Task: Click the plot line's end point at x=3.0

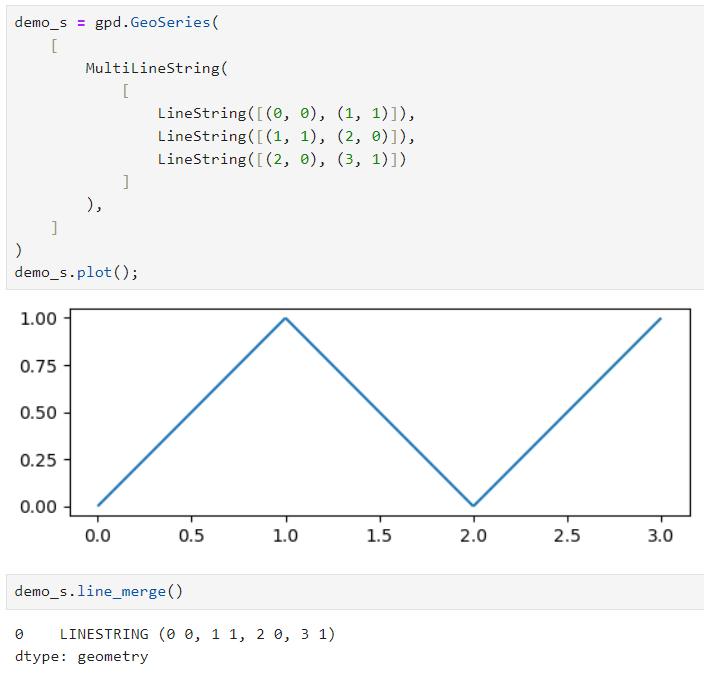Action: [x=660, y=319]
